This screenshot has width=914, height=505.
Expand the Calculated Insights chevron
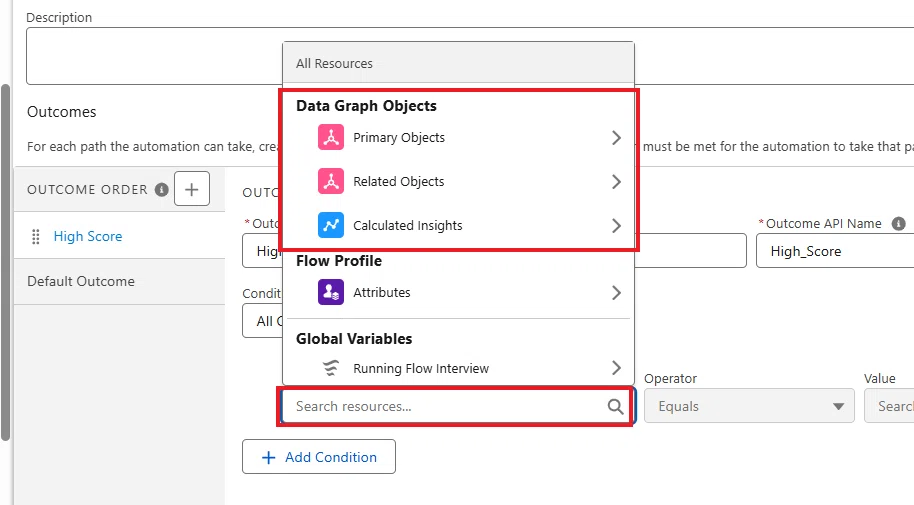click(616, 225)
